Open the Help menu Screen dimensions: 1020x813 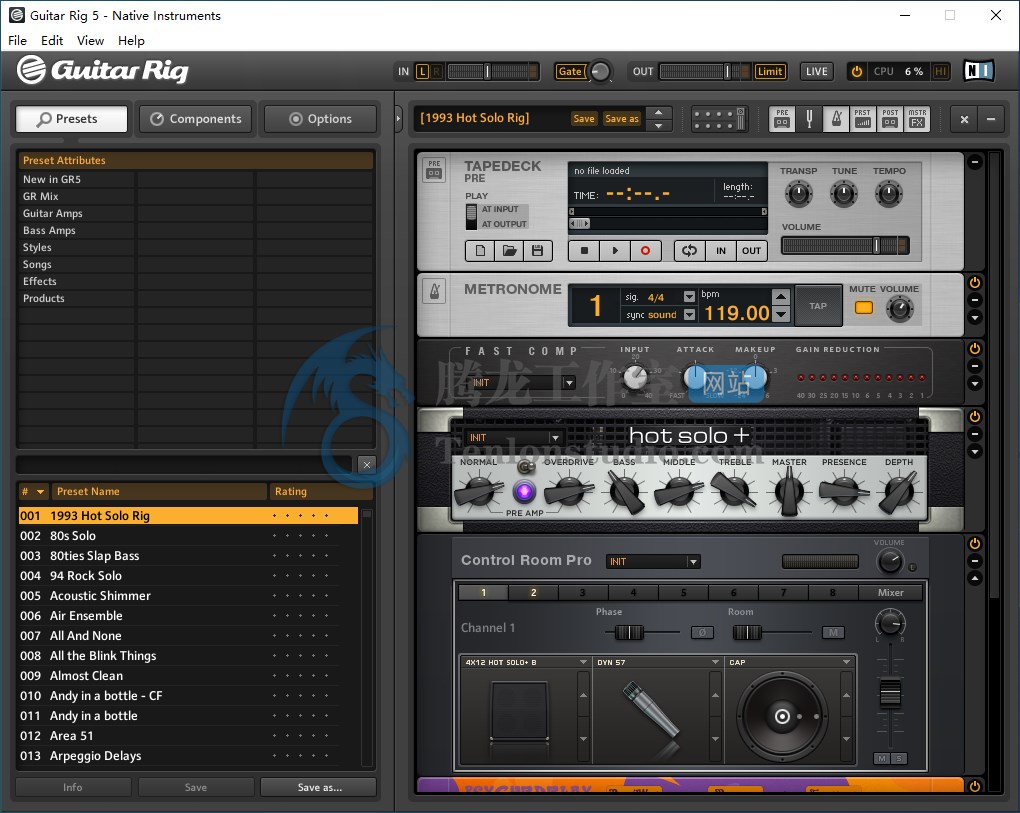[131, 40]
